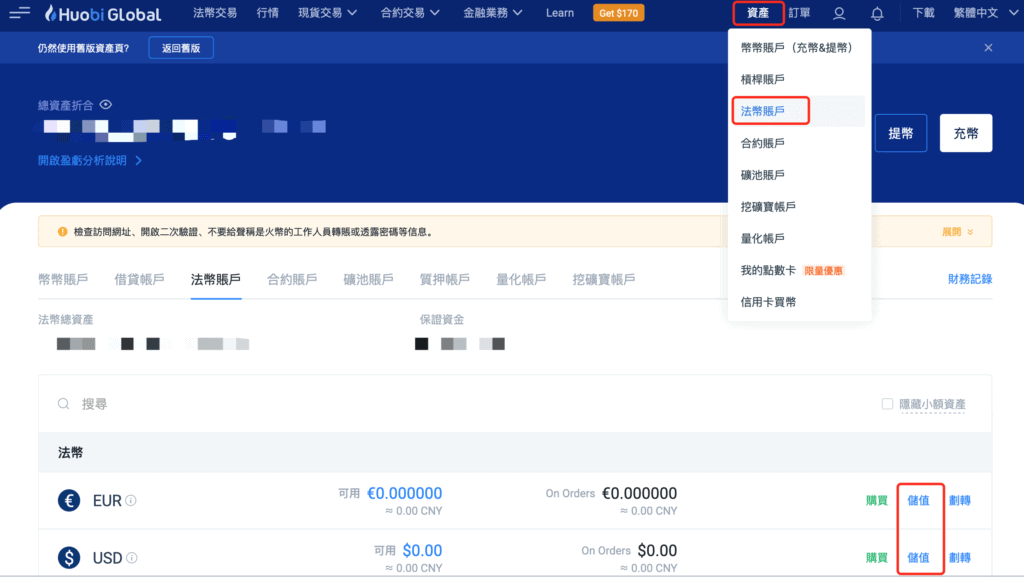1024x577 pixels.
Task: Click 劃轉 in the EUR row
Action: click(x=960, y=501)
